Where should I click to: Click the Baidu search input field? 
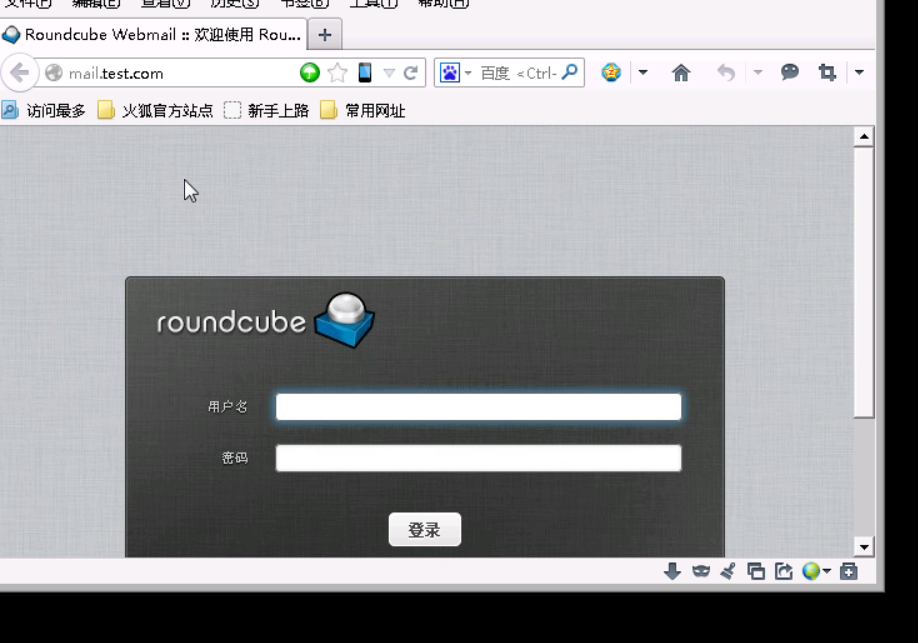click(518, 73)
